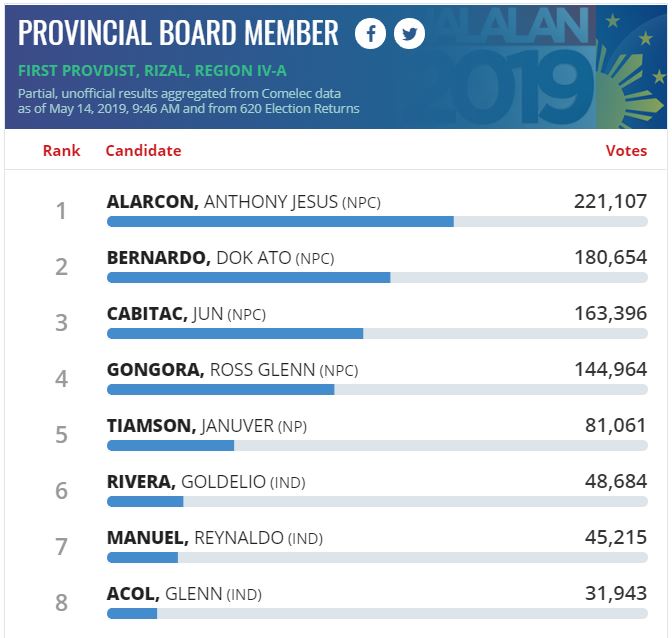
Task: Share results via the Twitter icon
Action: (409, 33)
